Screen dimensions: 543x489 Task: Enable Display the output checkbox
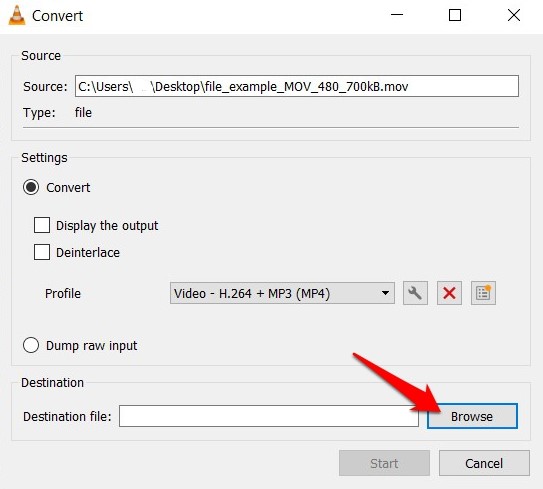(42, 225)
